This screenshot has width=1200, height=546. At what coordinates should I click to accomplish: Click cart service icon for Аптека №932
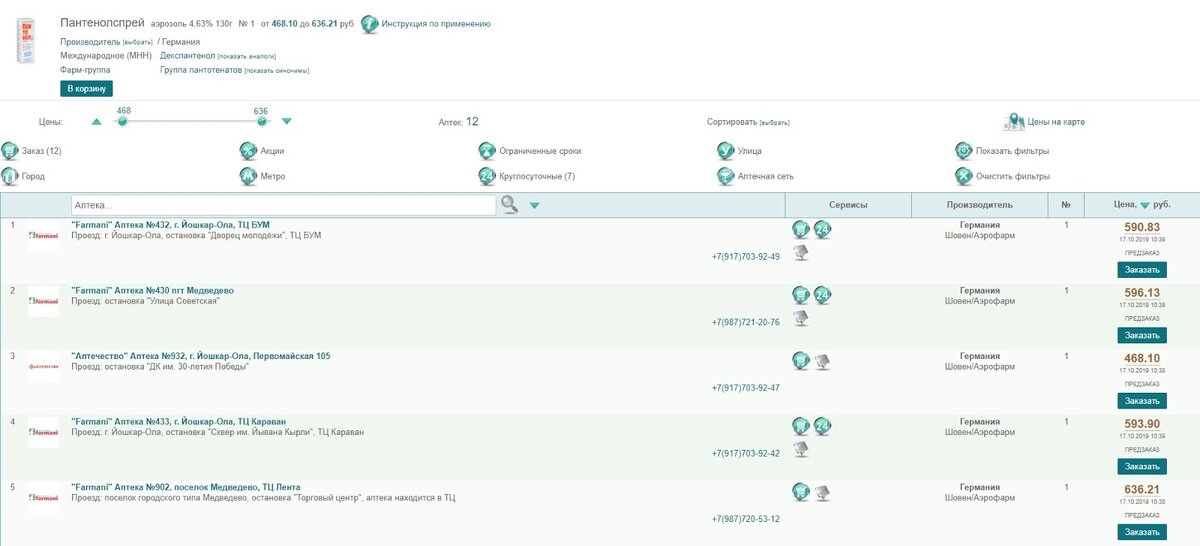click(801, 360)
